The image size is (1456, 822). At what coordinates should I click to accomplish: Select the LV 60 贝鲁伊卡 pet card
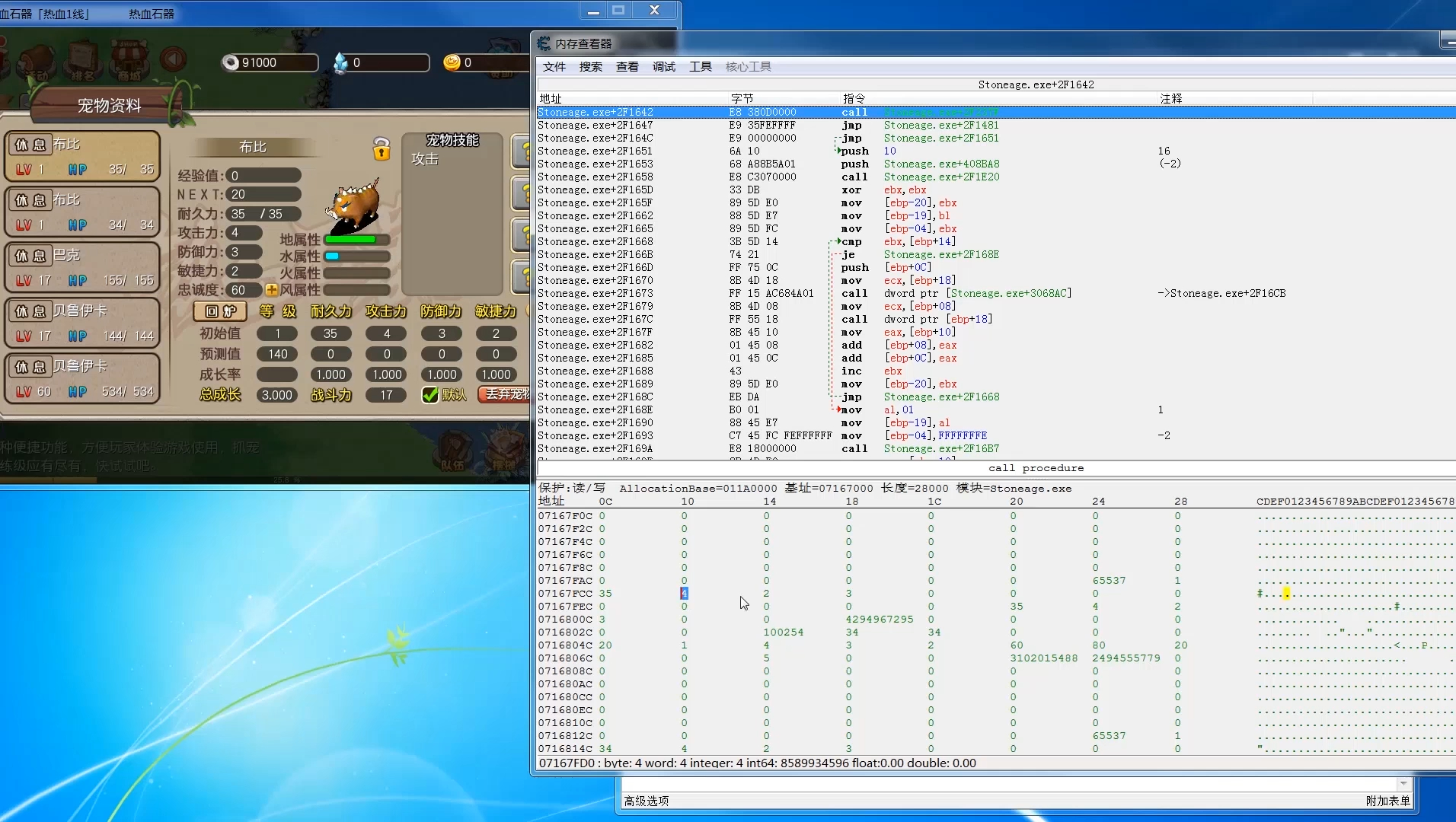(x=84, y=379)
